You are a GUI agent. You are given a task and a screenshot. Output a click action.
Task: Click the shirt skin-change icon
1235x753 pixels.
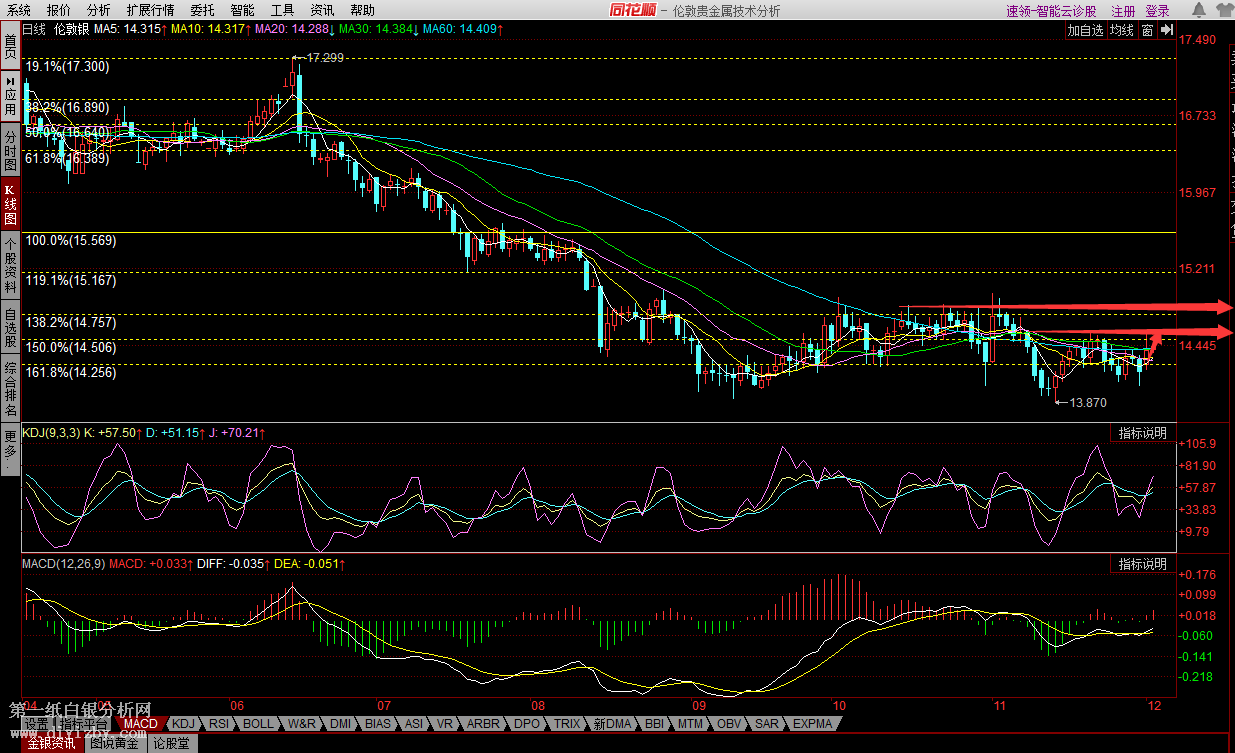point(1225,11)
